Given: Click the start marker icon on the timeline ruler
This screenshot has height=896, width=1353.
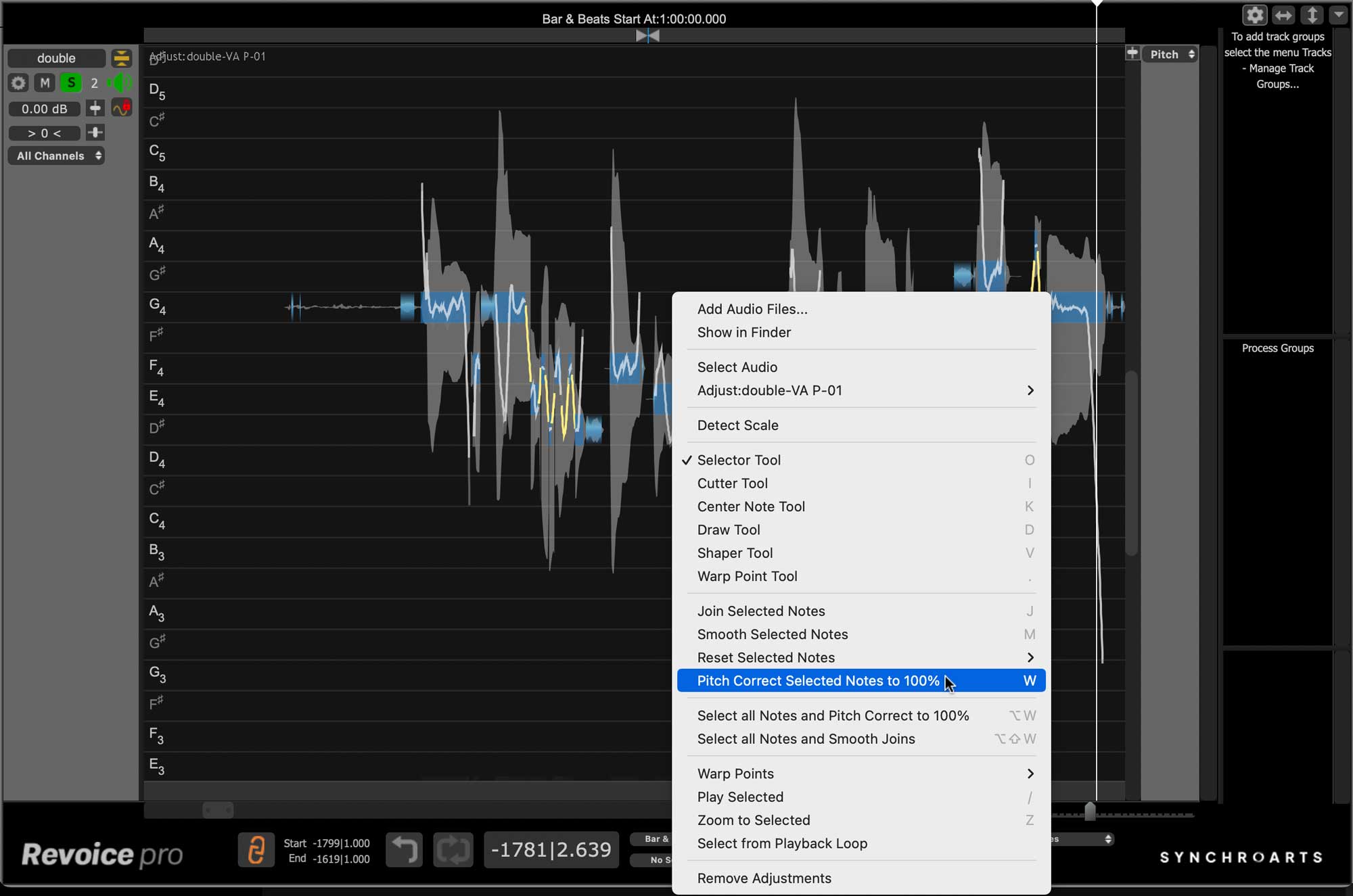Looking at the screenshot, I should 647,36.
